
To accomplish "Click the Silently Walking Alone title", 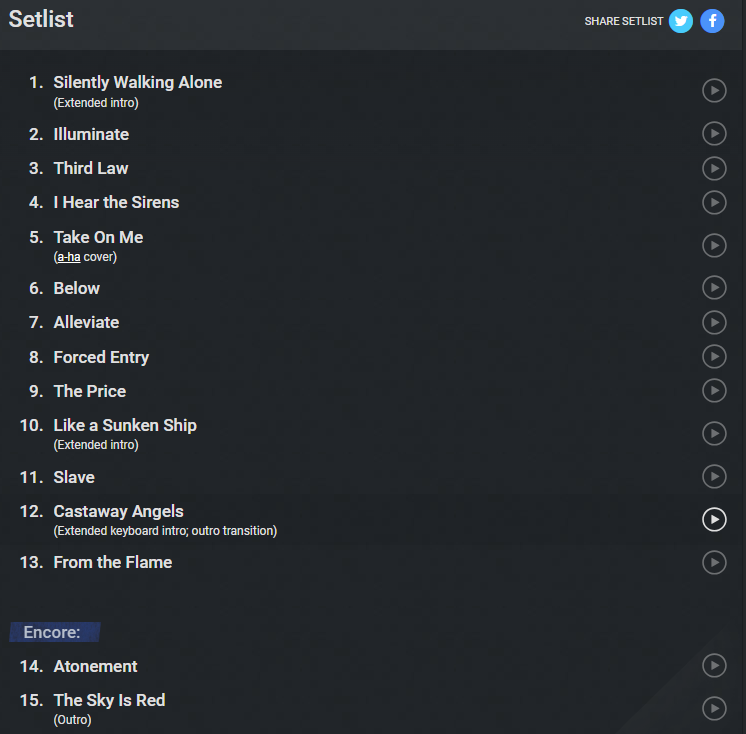I will [x=137, y=82].
